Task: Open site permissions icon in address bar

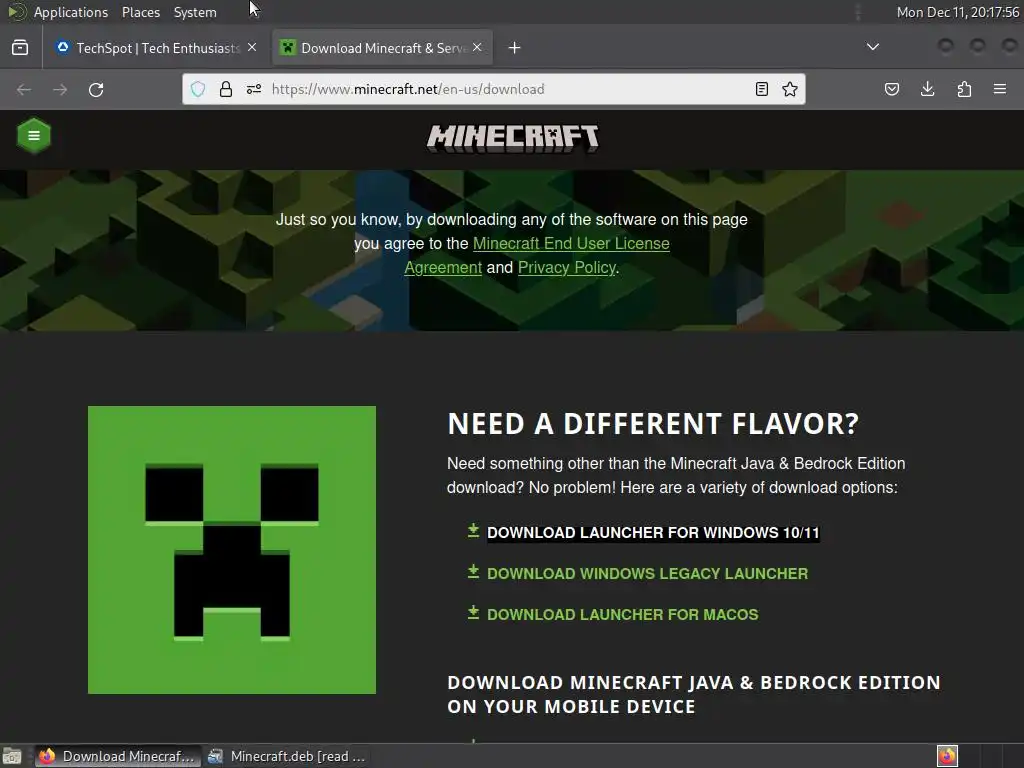Action: click(254, 89)
